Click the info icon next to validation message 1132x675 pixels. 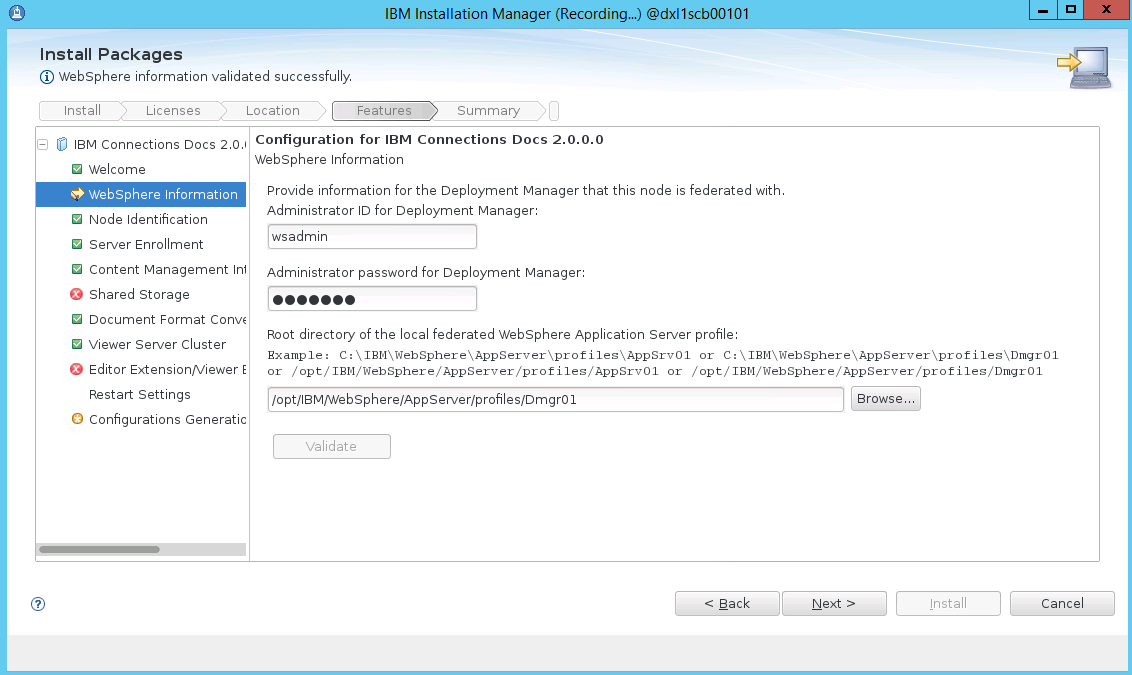(x=46, y=77)
